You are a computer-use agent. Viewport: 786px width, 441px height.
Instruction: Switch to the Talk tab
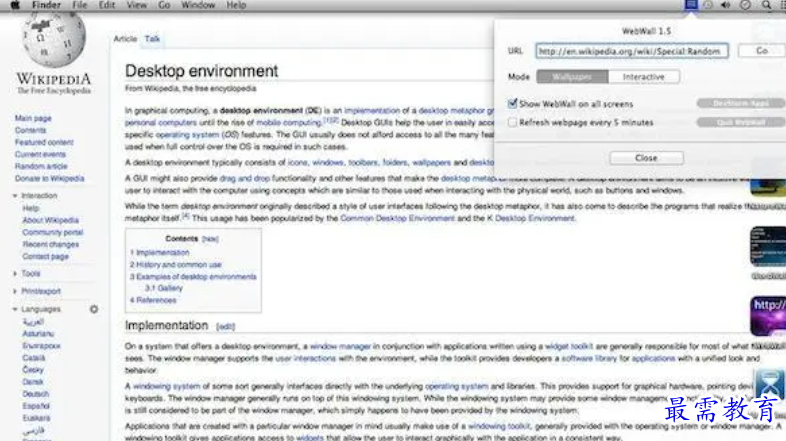[x=152, y=39]
